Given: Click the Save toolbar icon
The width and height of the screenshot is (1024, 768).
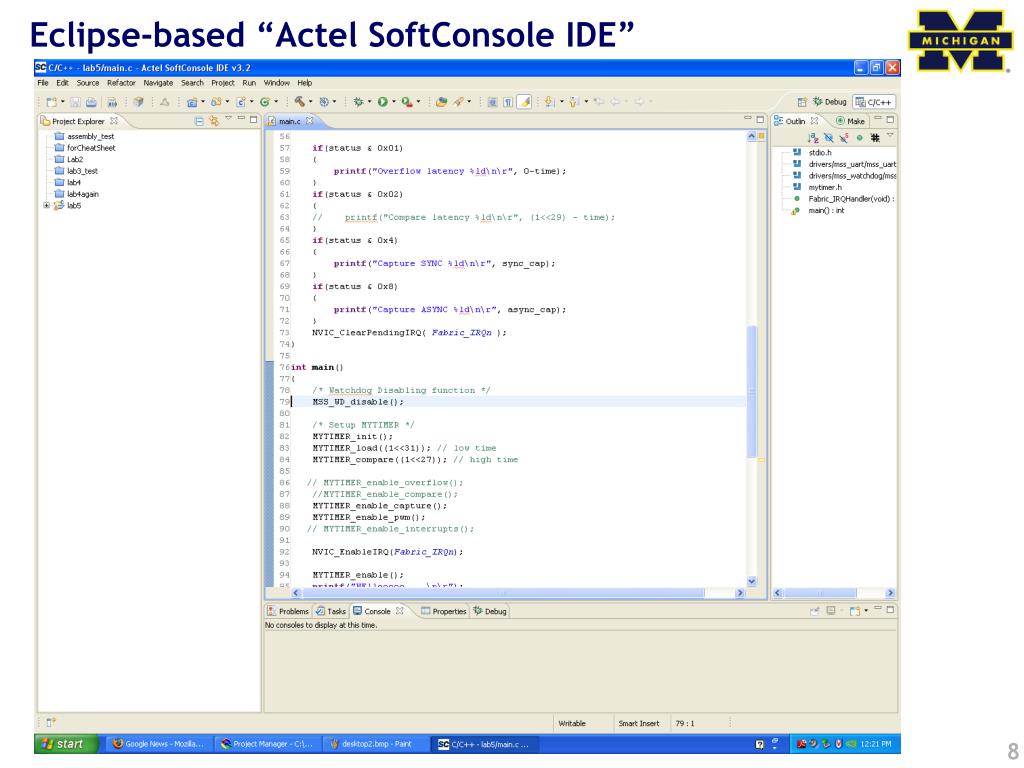Looking at the screenshot, I should (x=76, y=102).
